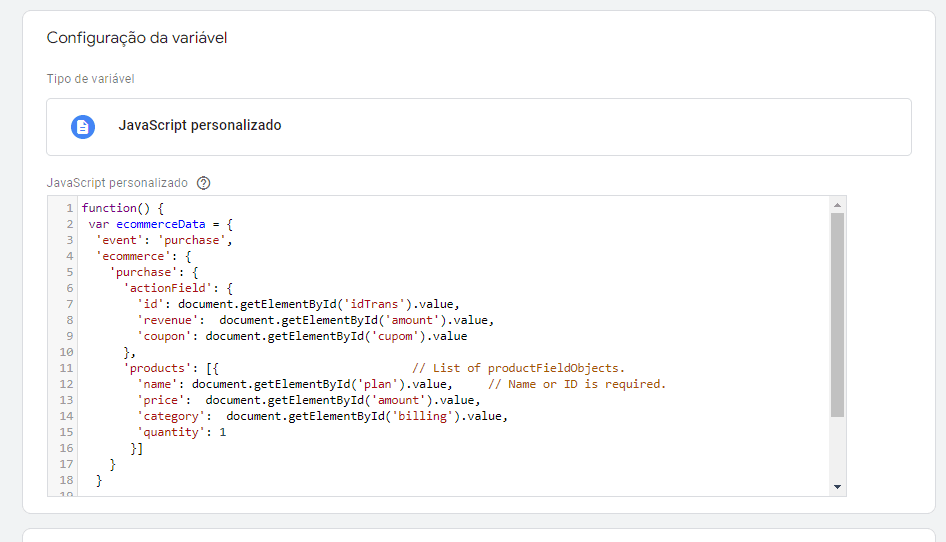Click line number 10 in the gutter
Image resolution: width=946 pixels, height=542 pixels.
click(x=66, y=352)
